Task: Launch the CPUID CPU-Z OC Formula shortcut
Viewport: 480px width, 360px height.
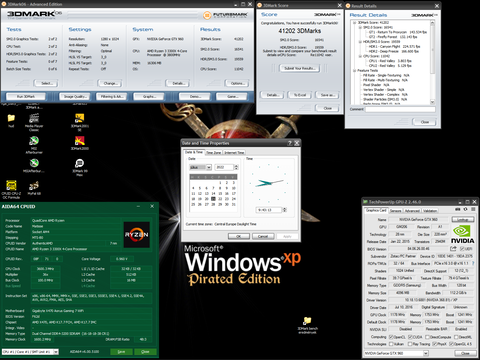Action: tap(11, 186)
